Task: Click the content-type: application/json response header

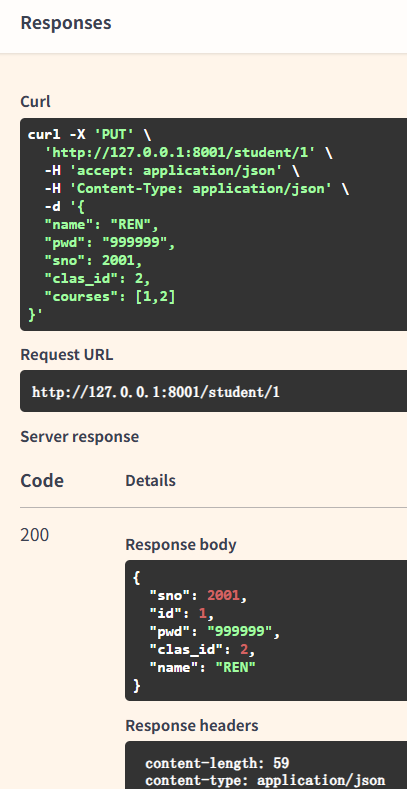Action: click(265, 781)
